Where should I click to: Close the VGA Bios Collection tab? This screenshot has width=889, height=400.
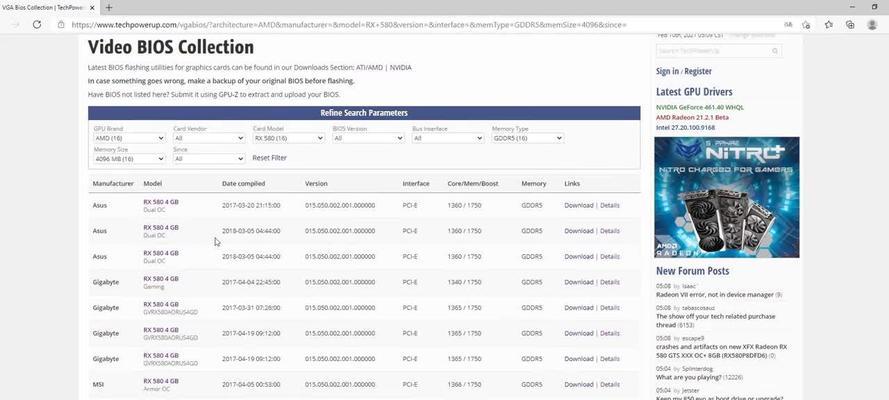pos(92,7)
